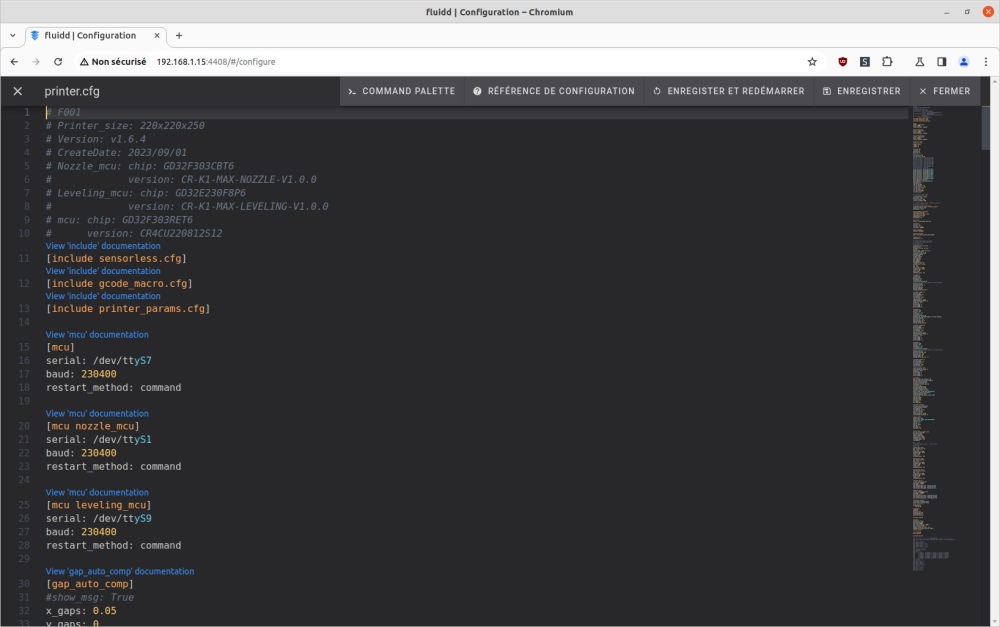Click the Nozzle_mcu chip GD32F303CBT6 comment
Image resolution: width=1000 pixels, height=627 pixels.
pos(140,166)
